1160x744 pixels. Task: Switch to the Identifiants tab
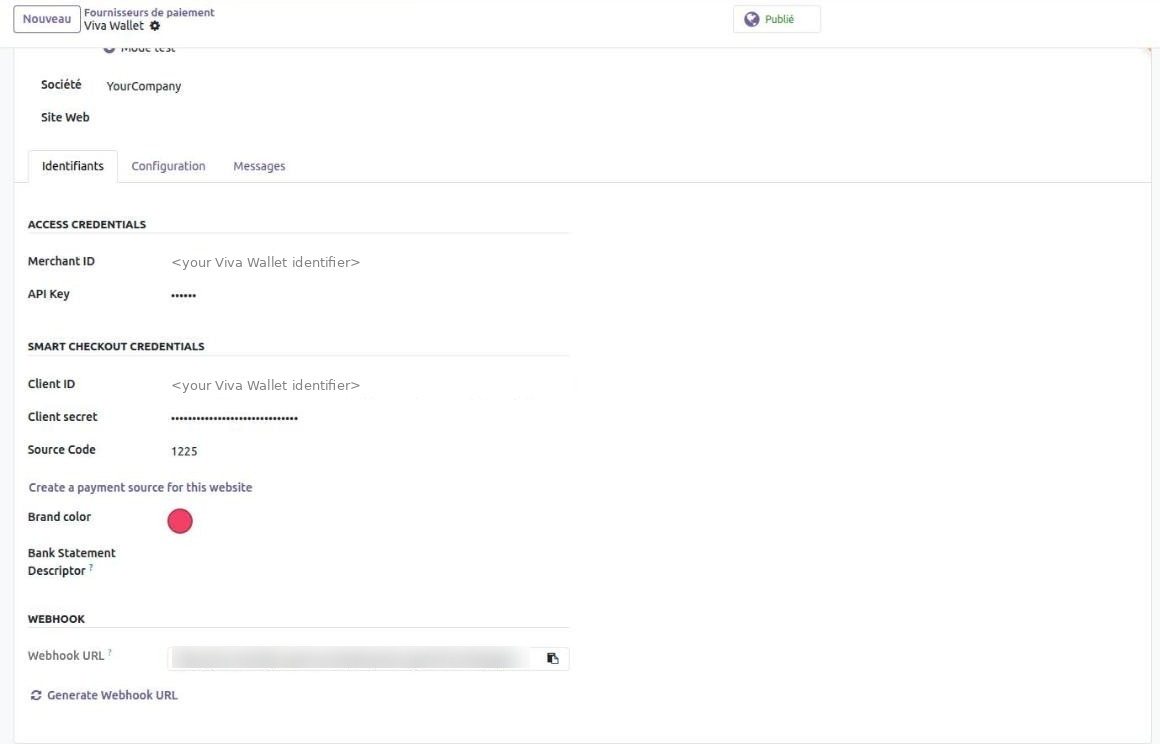[x=72, y=166]
